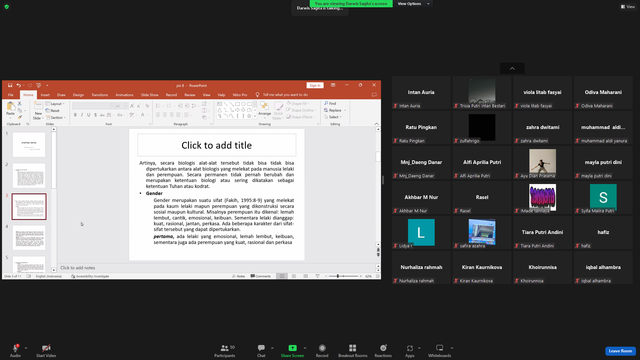
Task: Click the Format Painter brush icon
Action: click(20, 117)
